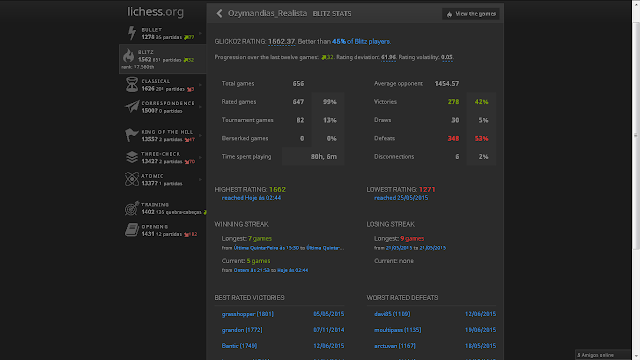Open defeat against arctuvan (1167)

point(395,346)
